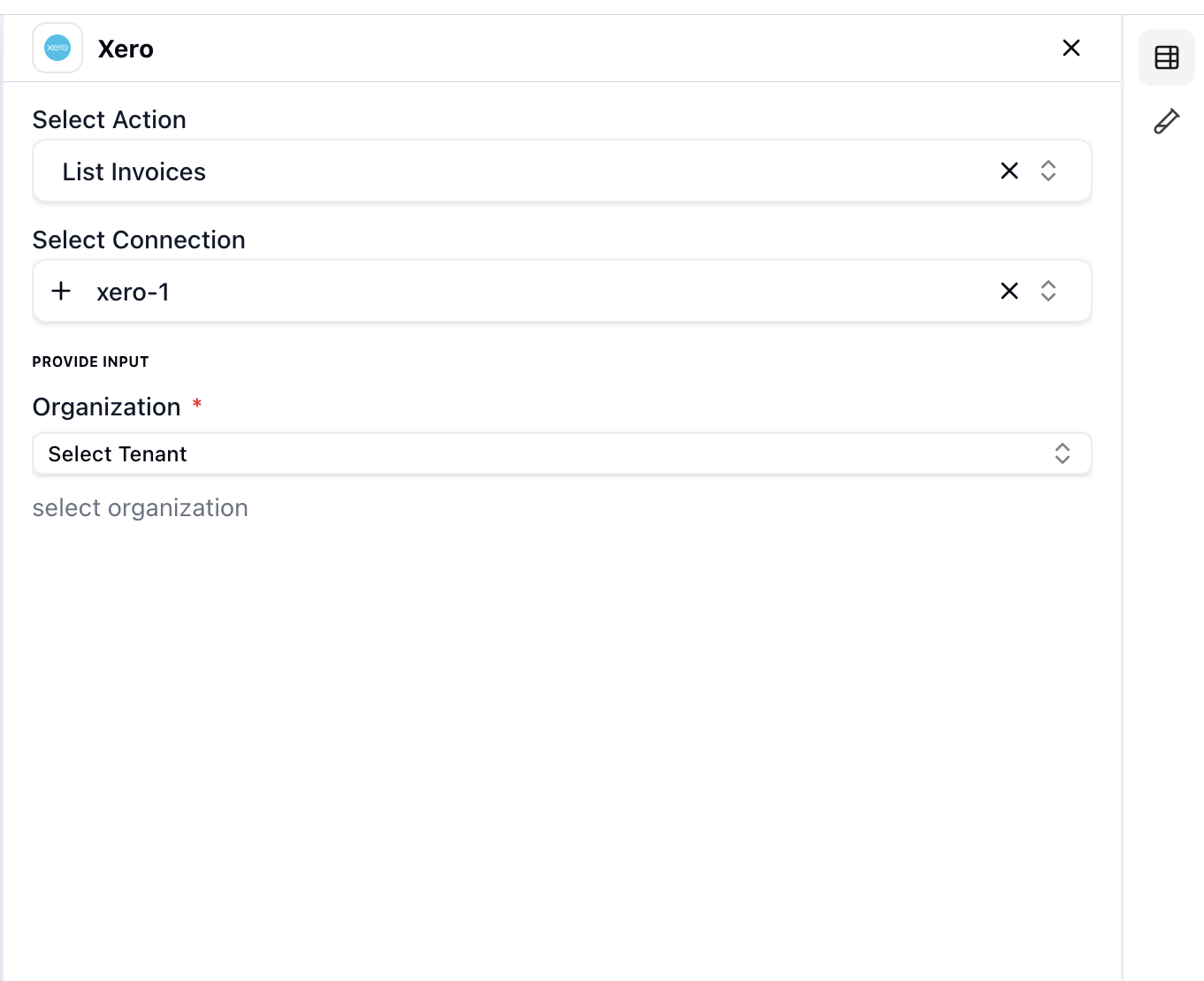The image size is (1204, 981).
Task: Clear the xero-1 connection with the X icon
Action: tap(1010, 291)
